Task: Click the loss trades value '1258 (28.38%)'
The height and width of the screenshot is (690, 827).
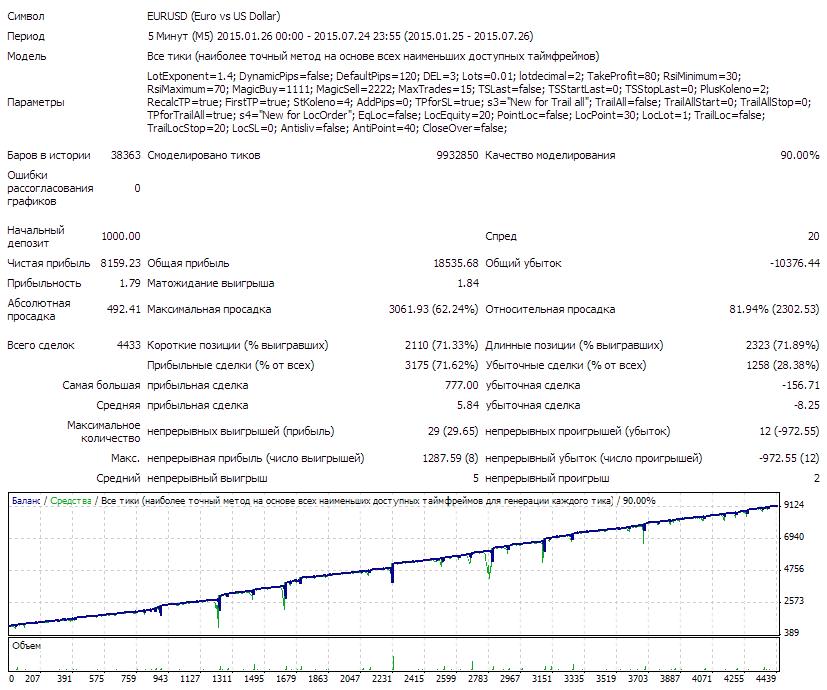Action: click(783, 366)
